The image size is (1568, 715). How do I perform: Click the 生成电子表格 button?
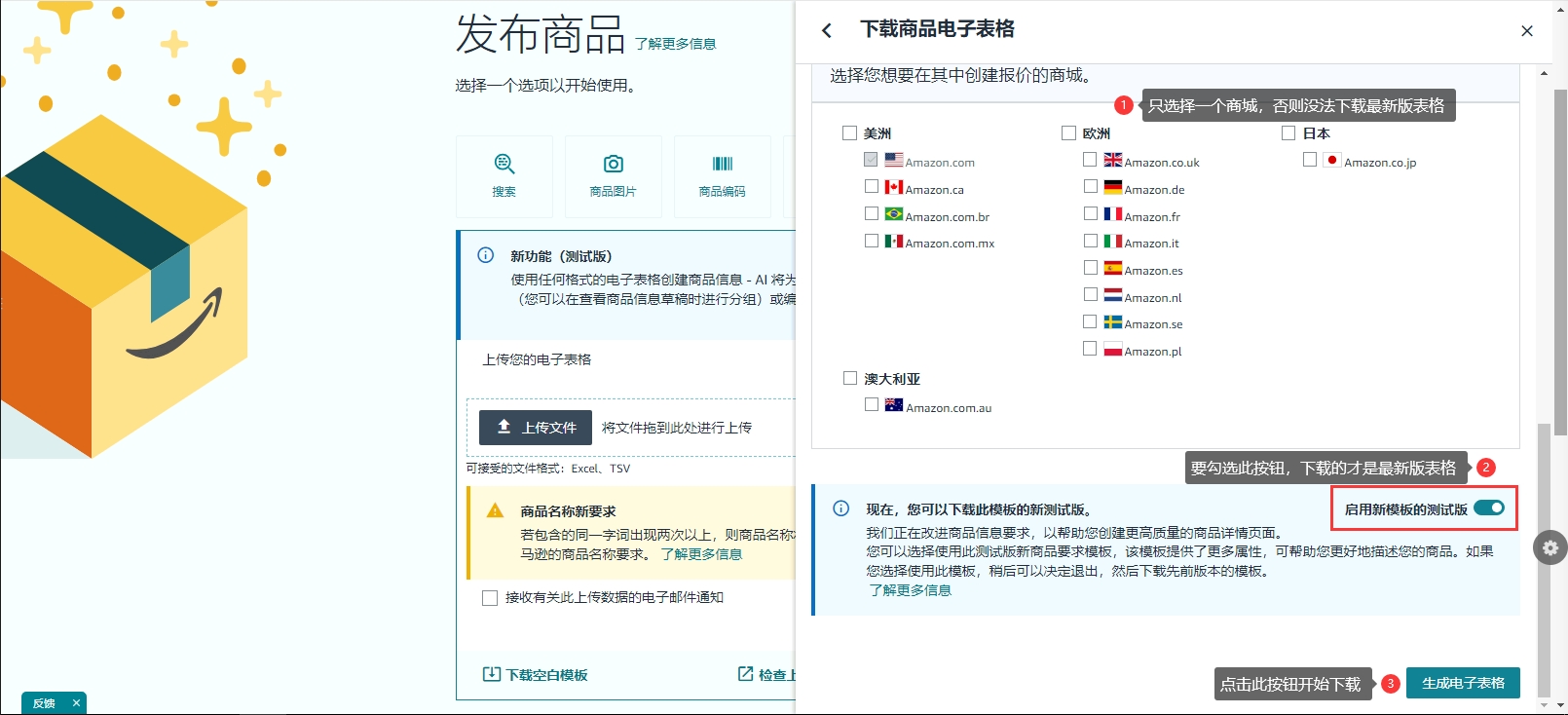point(1463,683)
